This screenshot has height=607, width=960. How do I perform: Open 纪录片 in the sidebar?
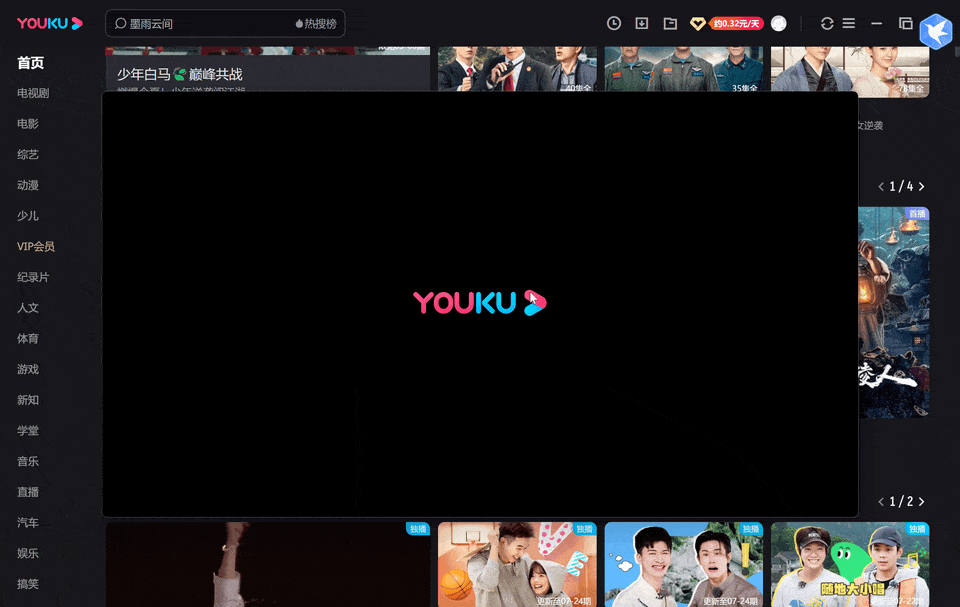tap(33, 277)
